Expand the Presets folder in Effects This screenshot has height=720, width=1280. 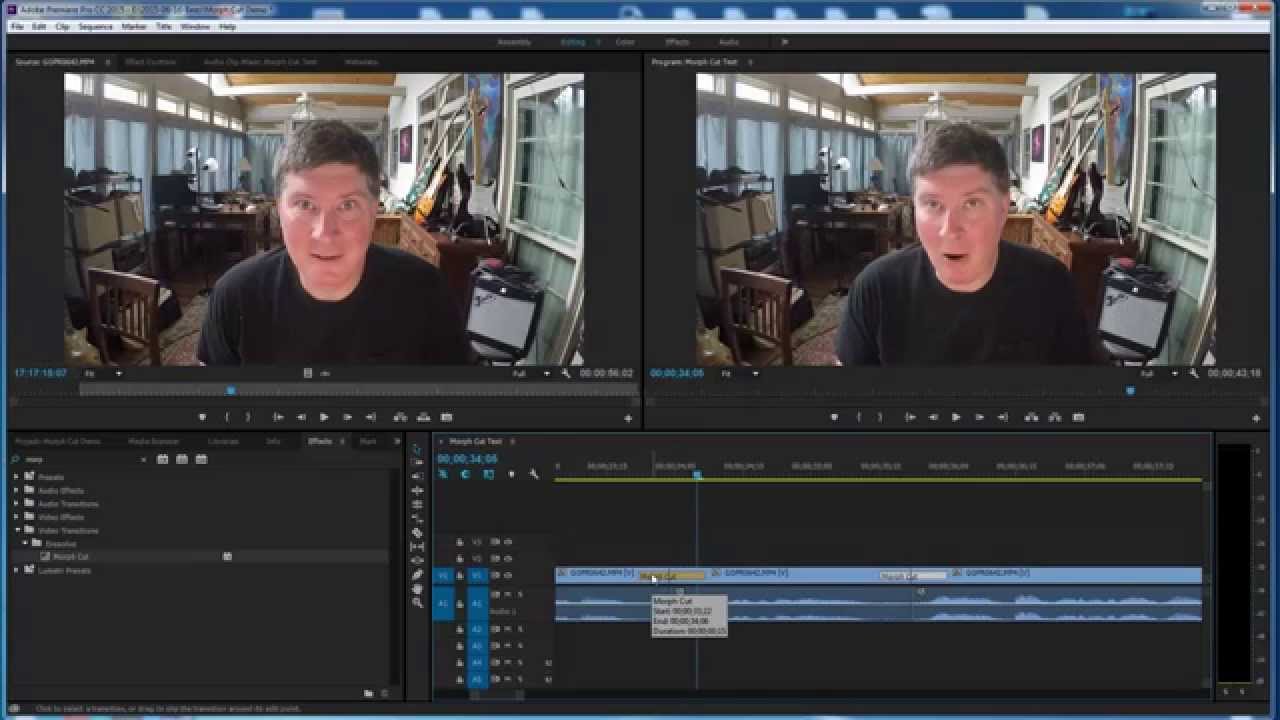click(16, 477)
